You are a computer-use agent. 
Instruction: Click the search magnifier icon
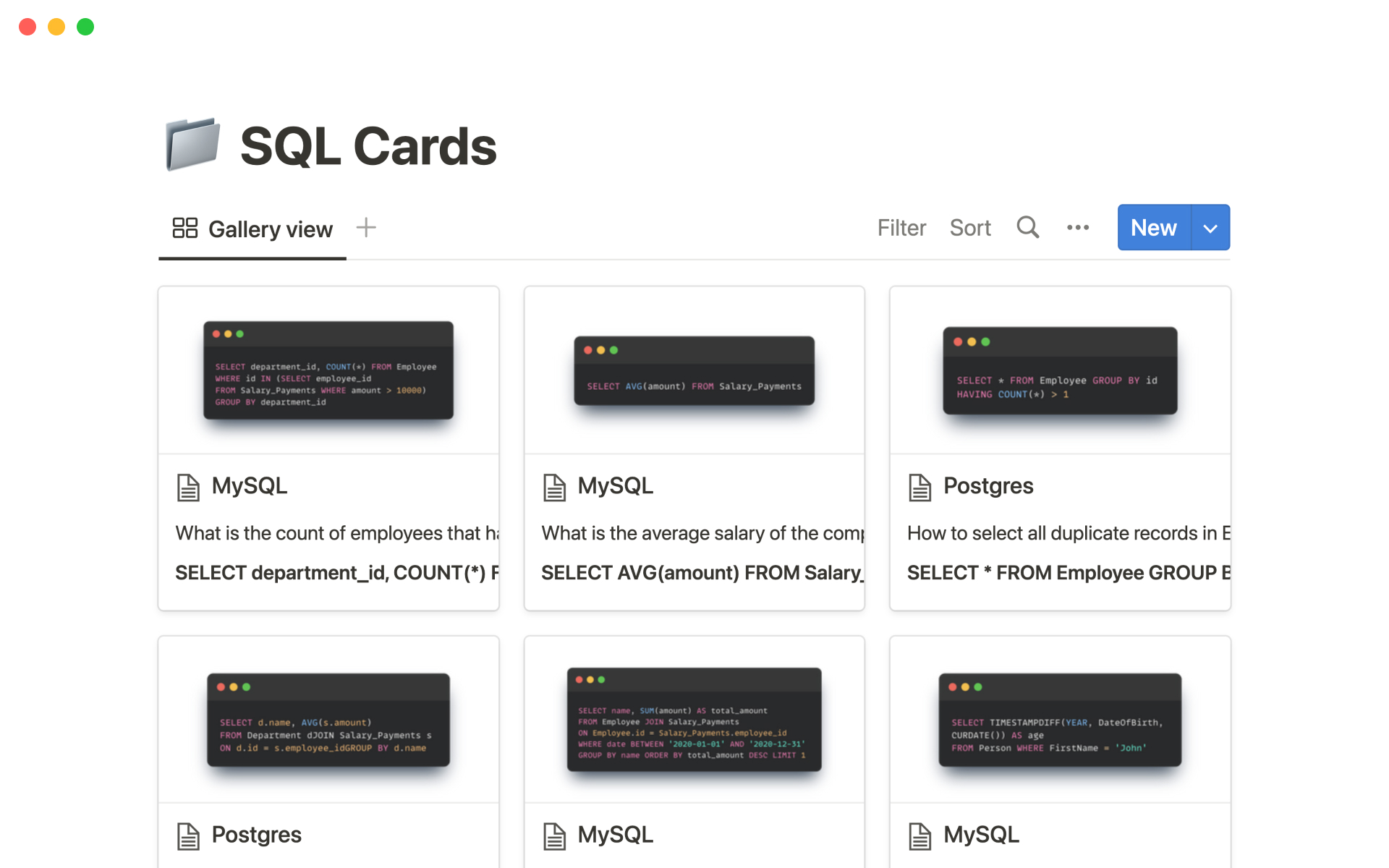(1027, 227)
